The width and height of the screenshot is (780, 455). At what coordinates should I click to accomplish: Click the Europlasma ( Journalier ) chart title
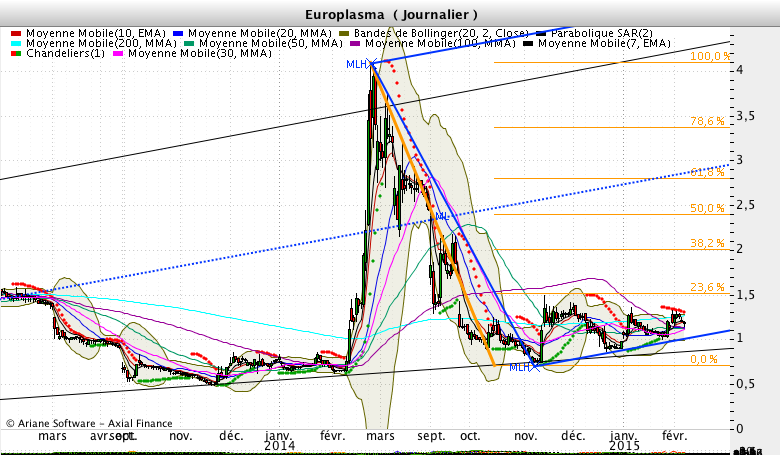pyautogui.click(x=391, y=15)
